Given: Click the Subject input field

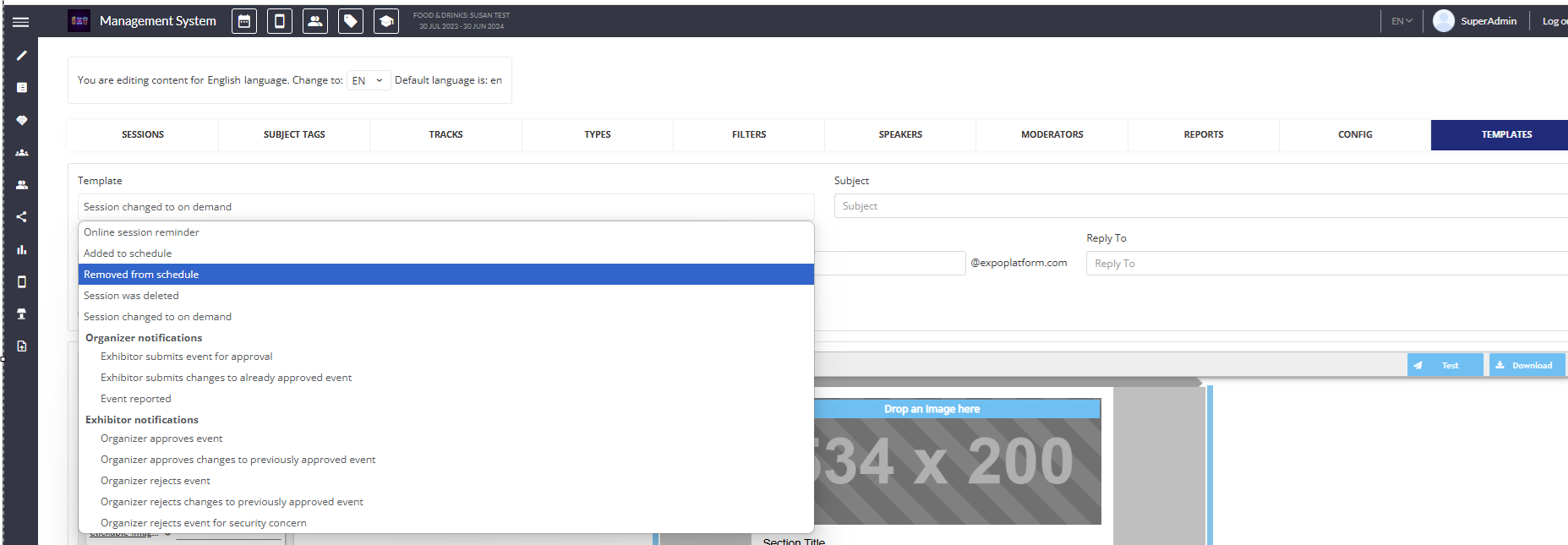Looking at the screenshot, I should [1200, 206].
